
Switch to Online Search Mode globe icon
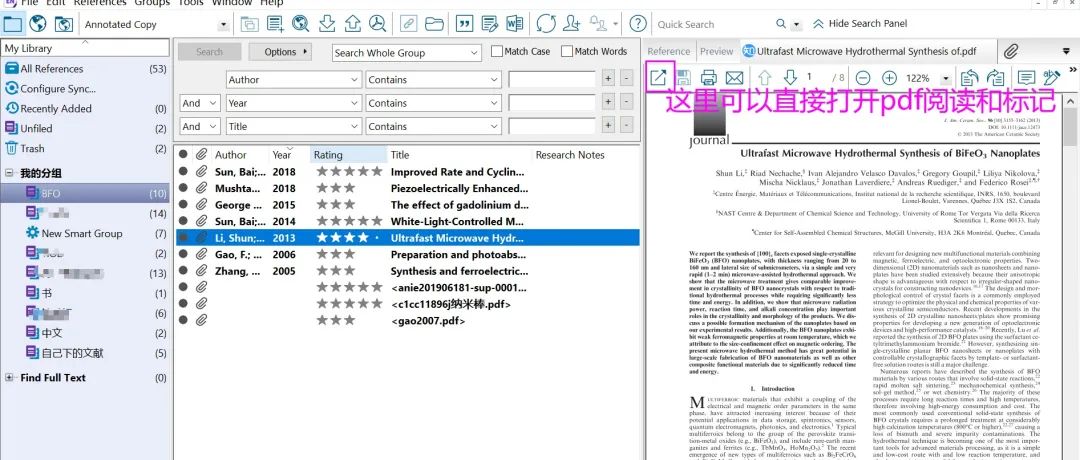(38, 24)
